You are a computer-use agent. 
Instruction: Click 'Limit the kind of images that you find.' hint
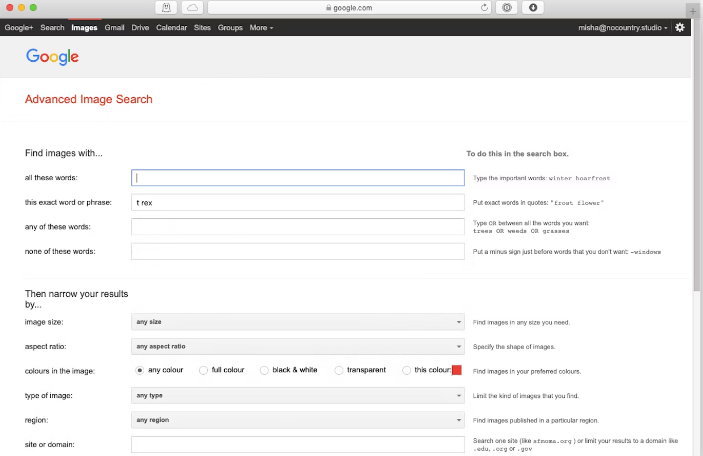click(526, 396)
